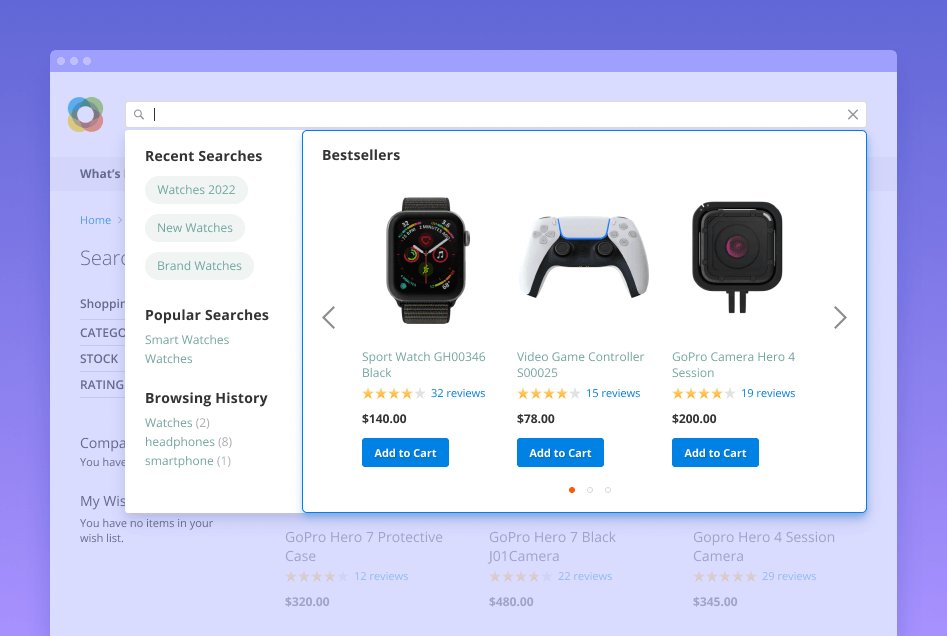Open the Smart Watches popular search

click(x=187, y=340)
